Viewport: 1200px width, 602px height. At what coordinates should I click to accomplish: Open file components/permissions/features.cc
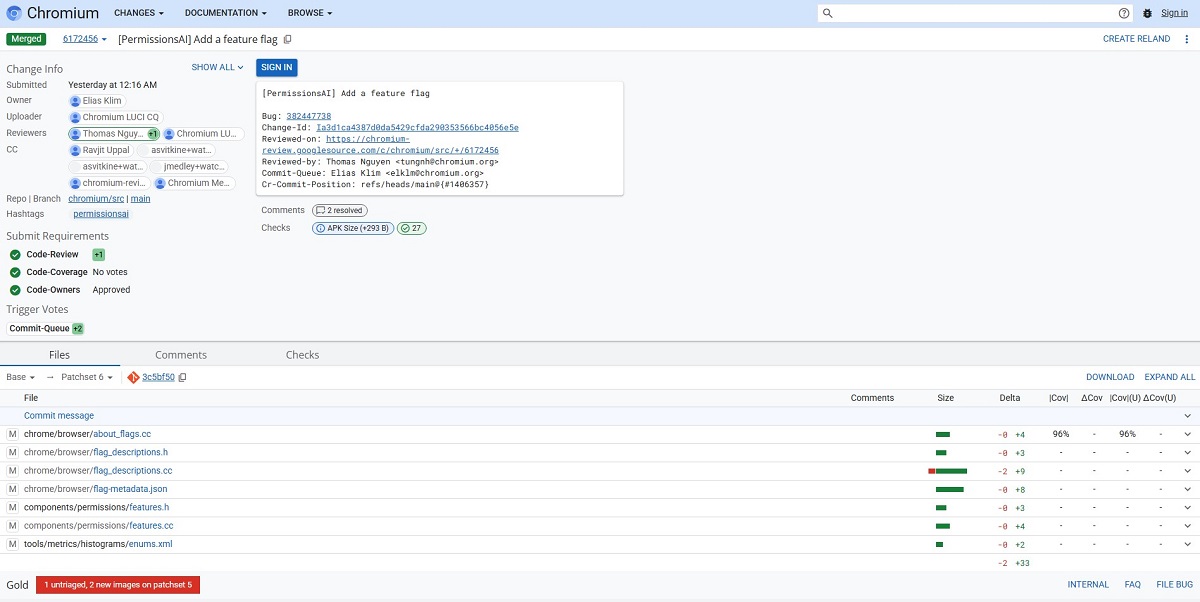pos(99,526)
